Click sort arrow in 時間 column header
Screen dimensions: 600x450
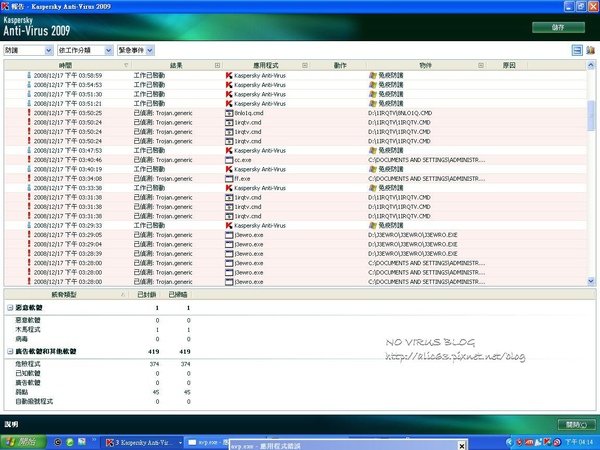126,65
